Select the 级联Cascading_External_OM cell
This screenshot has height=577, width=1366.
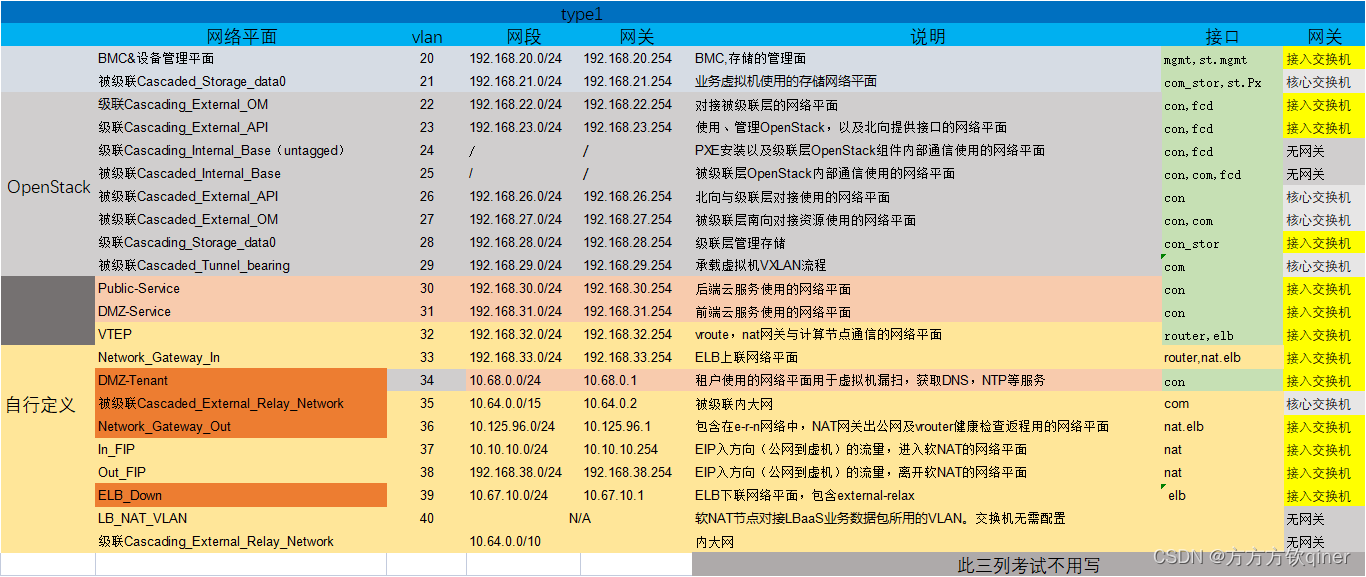pyautogui.click(x=242, y=105)
